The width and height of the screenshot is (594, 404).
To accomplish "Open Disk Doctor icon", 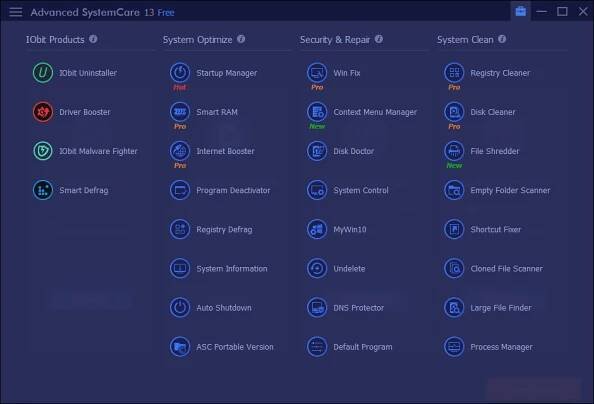I will coord(317,151).
